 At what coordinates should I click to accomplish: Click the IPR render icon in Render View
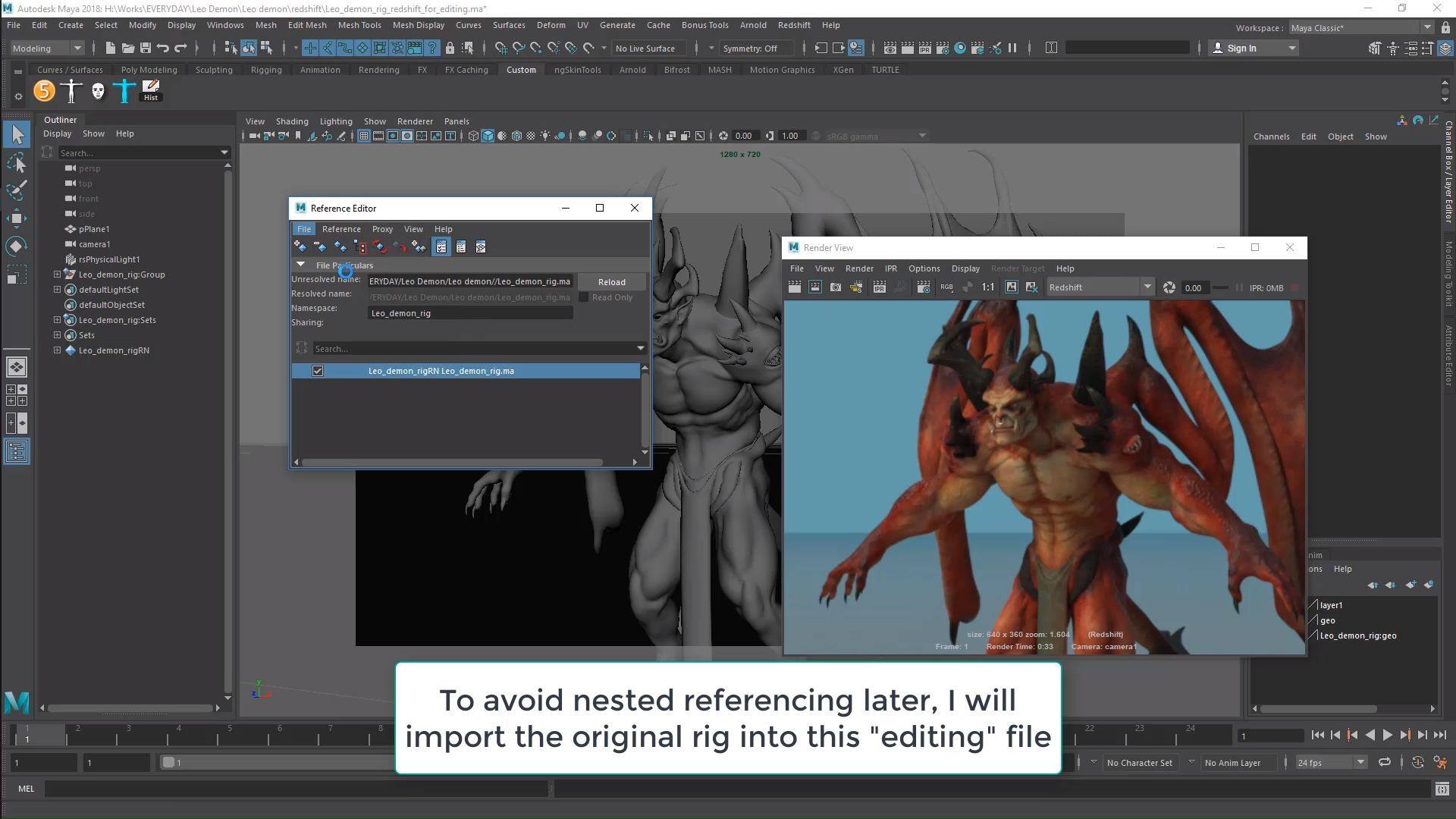[879, 287]
